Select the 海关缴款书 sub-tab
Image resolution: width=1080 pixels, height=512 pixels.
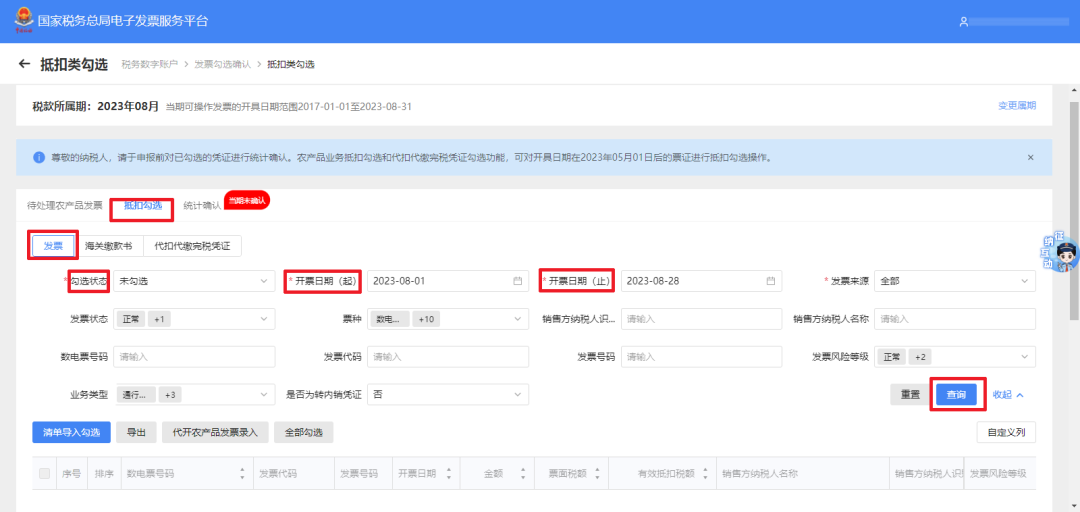(109, 245)
